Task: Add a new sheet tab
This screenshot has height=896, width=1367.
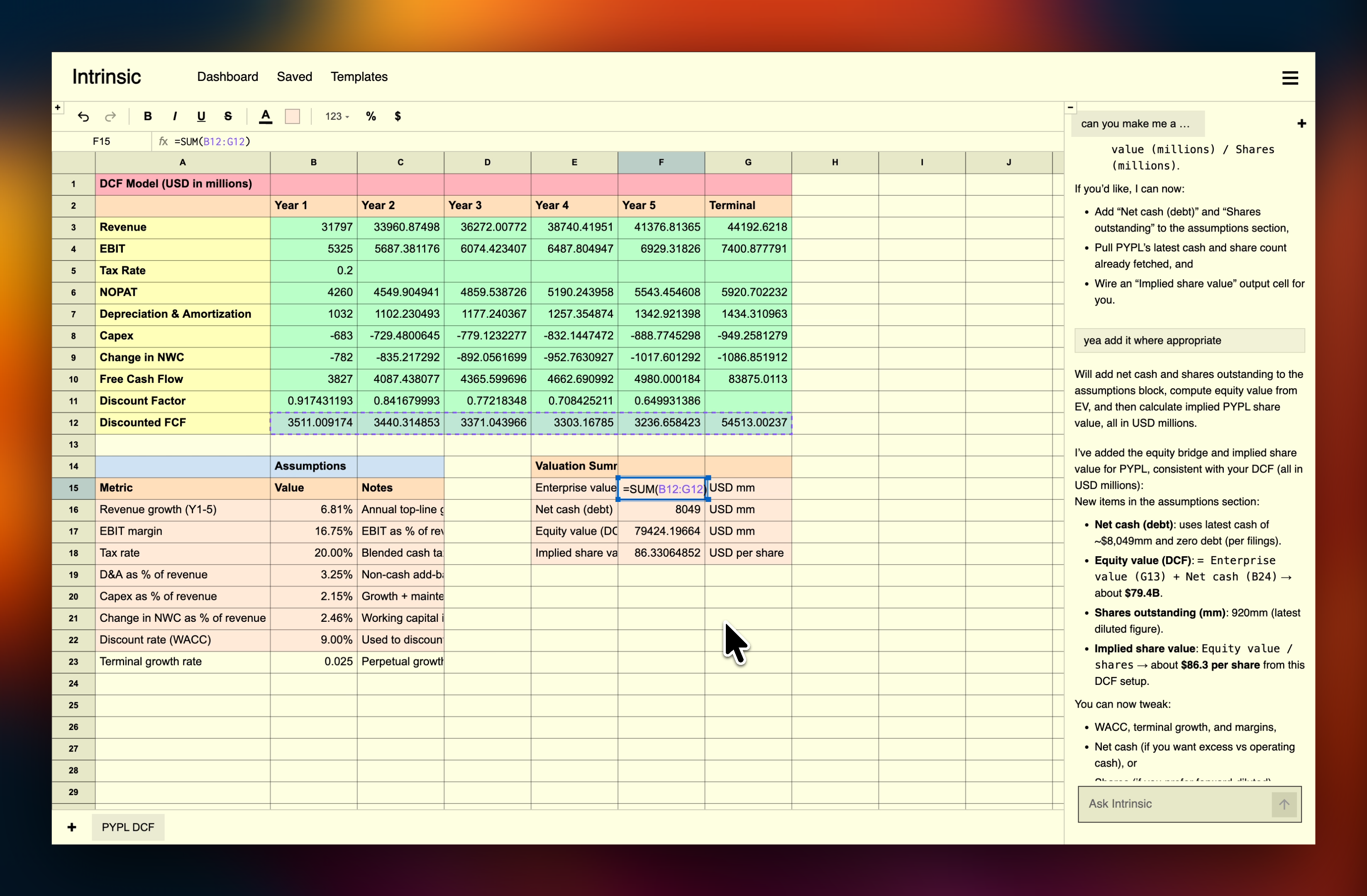Action: [x=72, y=827]
